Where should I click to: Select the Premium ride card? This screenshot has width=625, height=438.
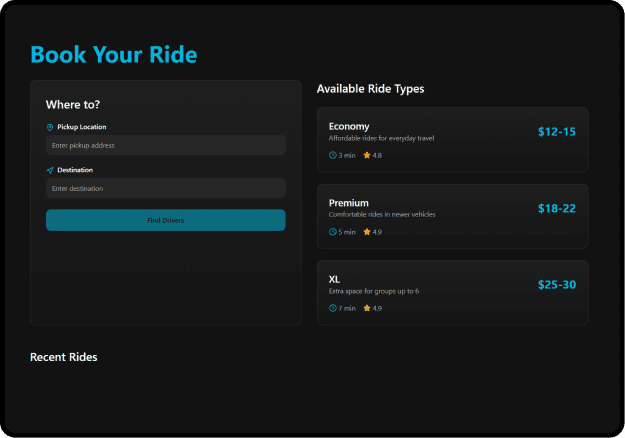452,216
